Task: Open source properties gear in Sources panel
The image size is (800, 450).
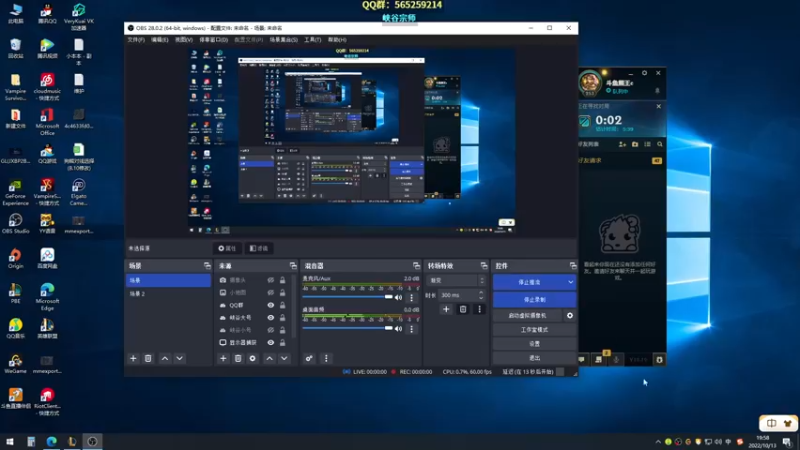Action: click(x=253, y=358)
